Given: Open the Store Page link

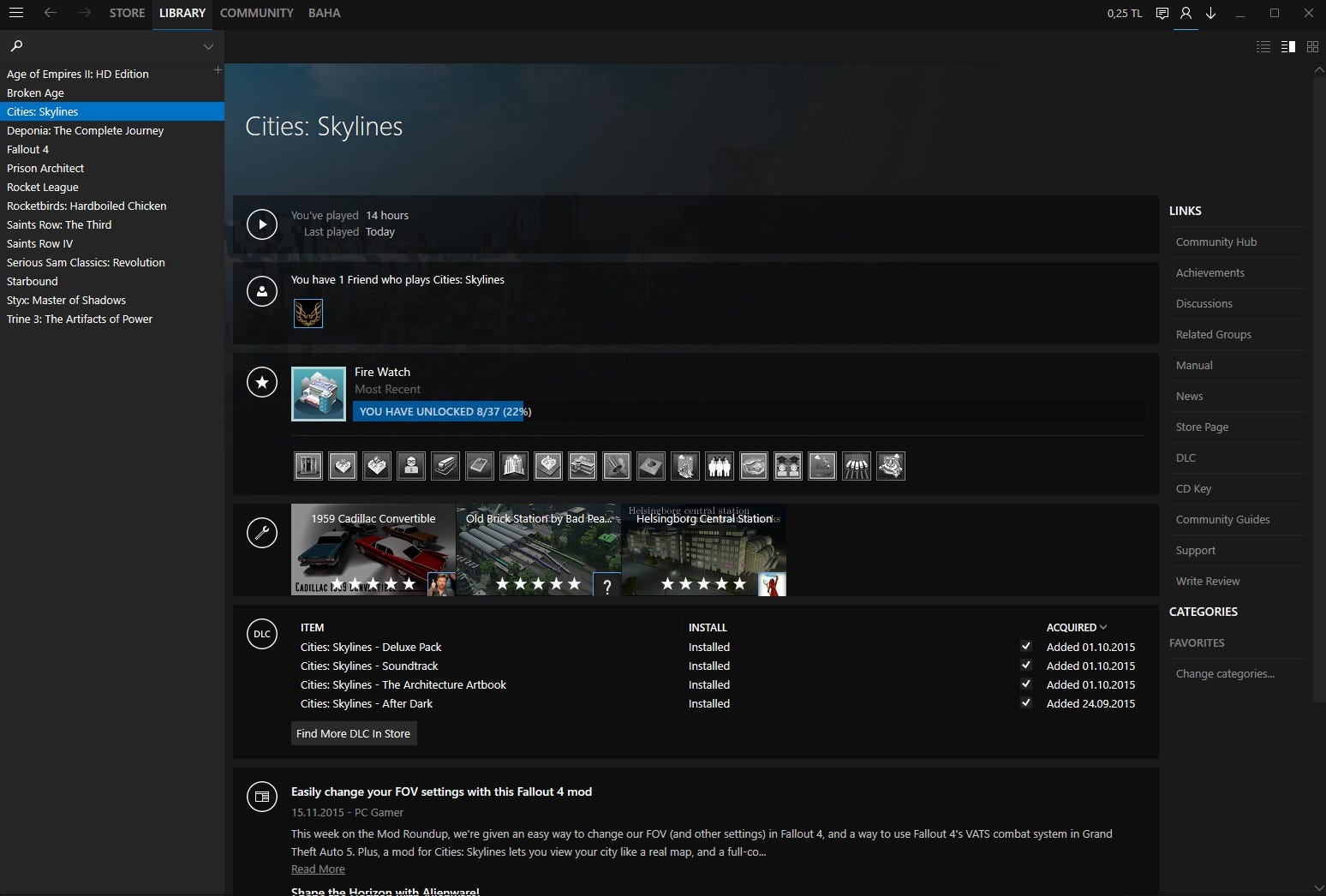Looking at the screenshot, I should click(1203, 427).
